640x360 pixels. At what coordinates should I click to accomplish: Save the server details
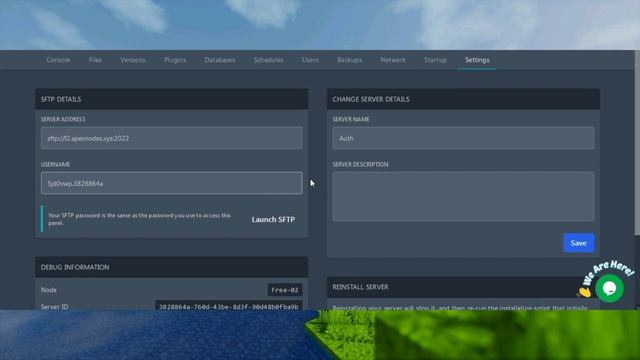(579, 243)
